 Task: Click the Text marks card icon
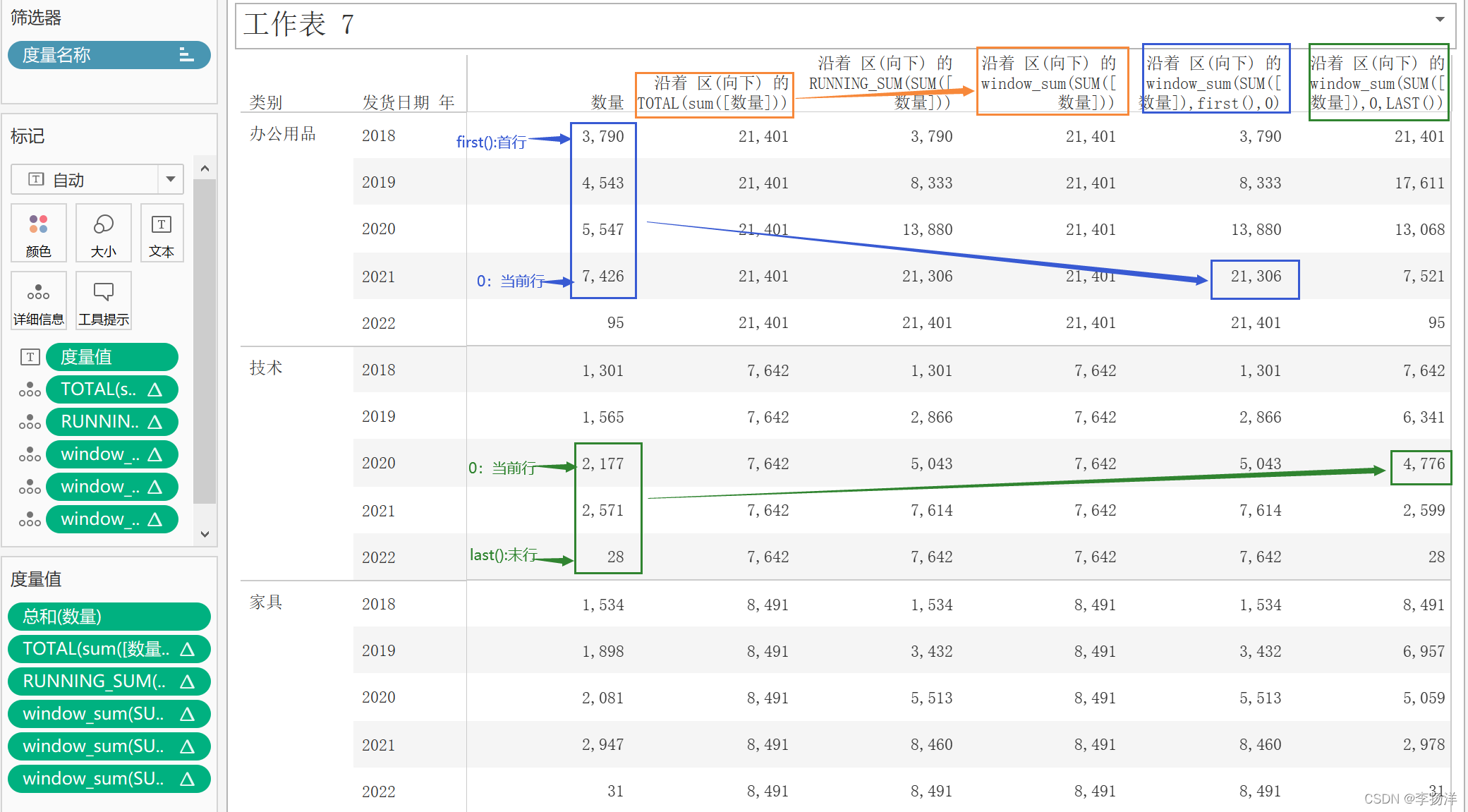[x=162, y=226]
